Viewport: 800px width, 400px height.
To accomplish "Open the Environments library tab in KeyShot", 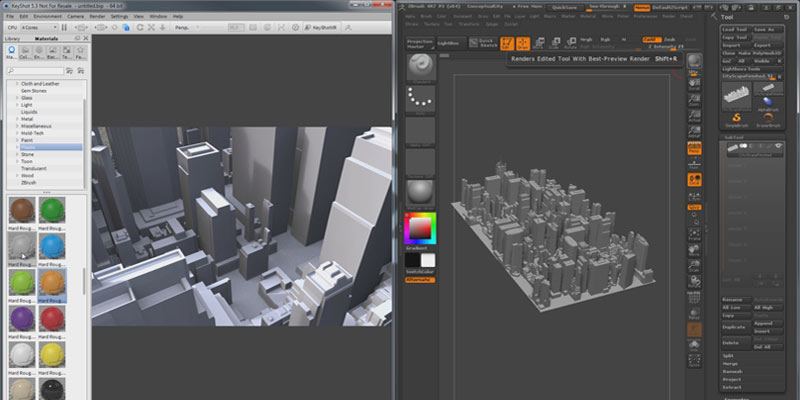I will coord(39,52).
